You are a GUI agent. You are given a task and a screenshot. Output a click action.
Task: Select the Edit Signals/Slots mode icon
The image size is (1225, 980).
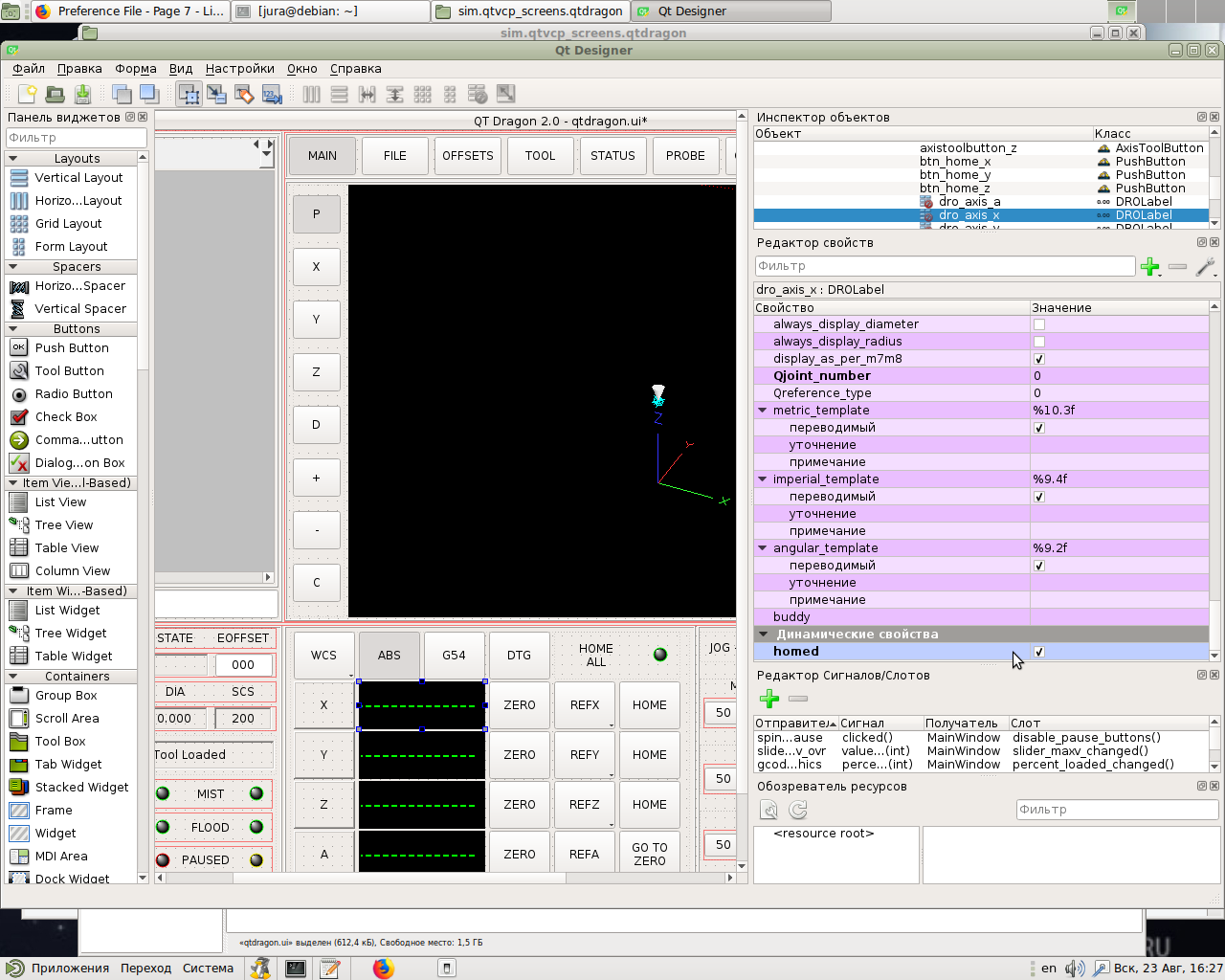216,94
